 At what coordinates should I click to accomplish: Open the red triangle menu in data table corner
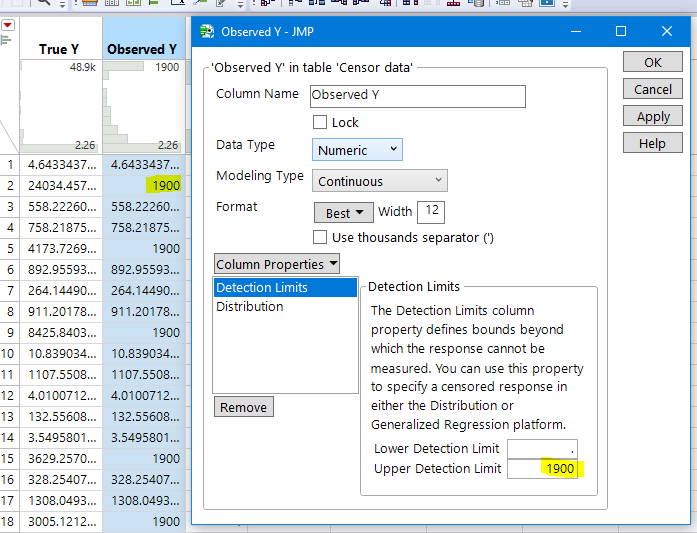[8, 25]
